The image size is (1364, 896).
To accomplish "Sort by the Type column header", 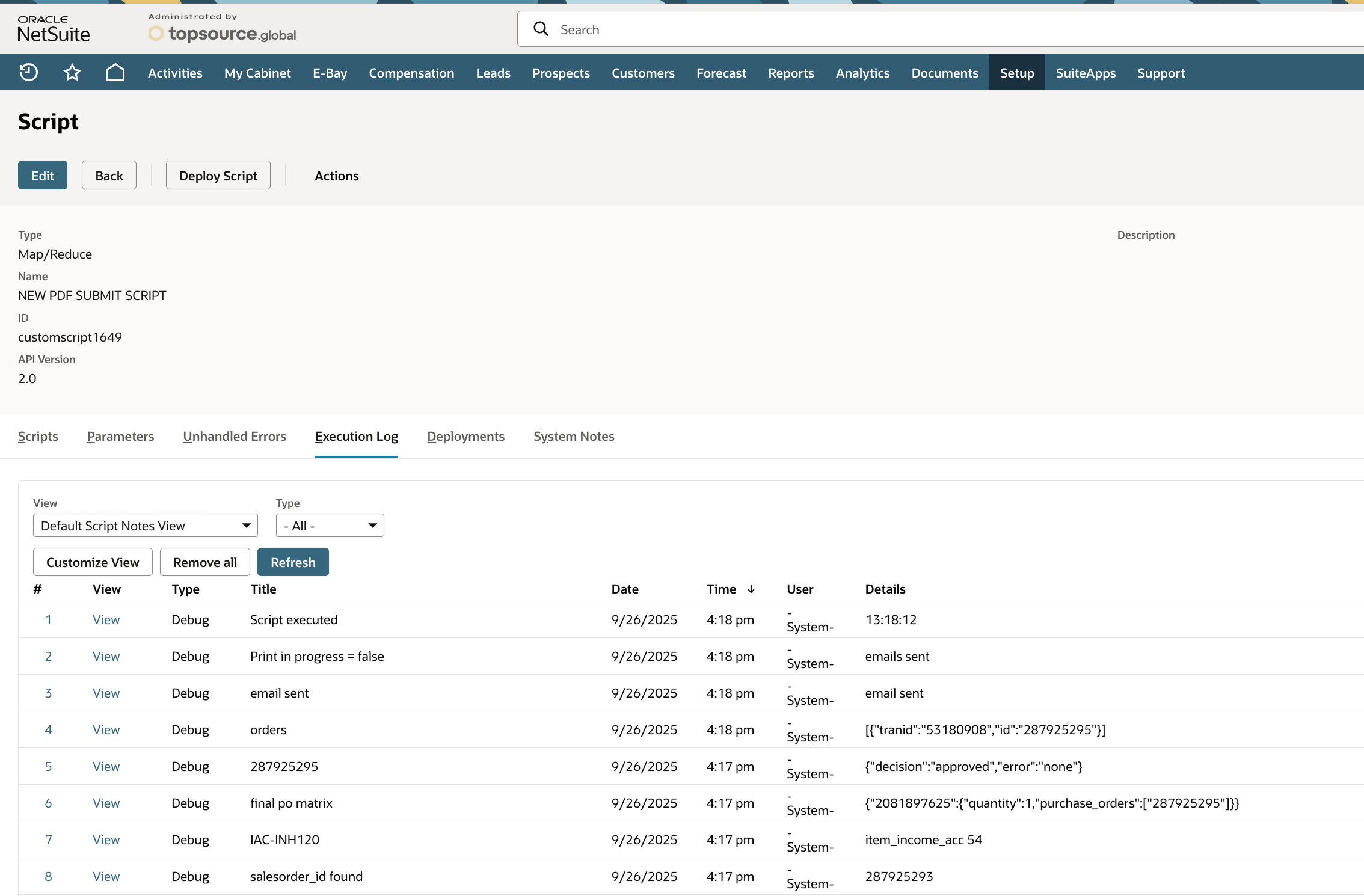I will 185,589.
